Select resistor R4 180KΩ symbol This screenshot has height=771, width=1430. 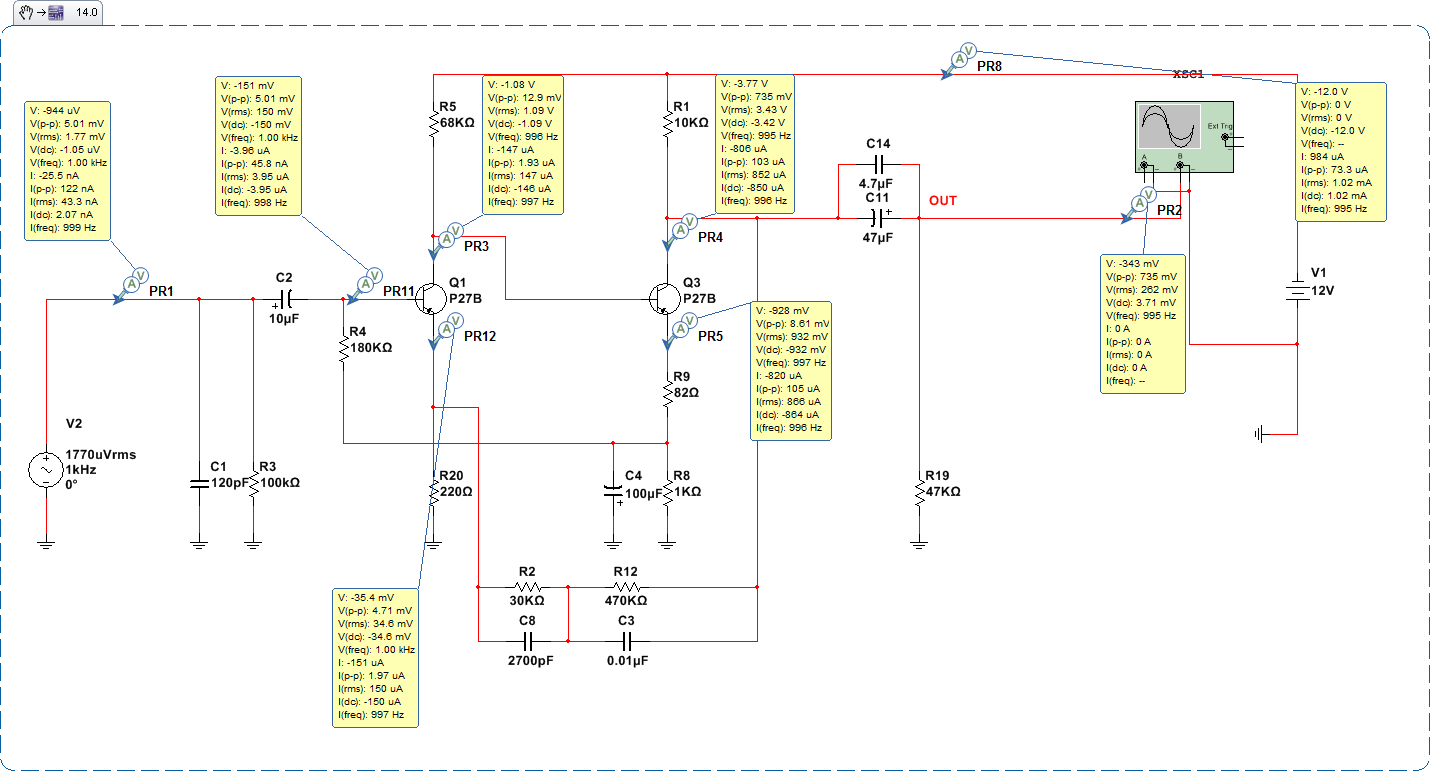tap(344, 346)
